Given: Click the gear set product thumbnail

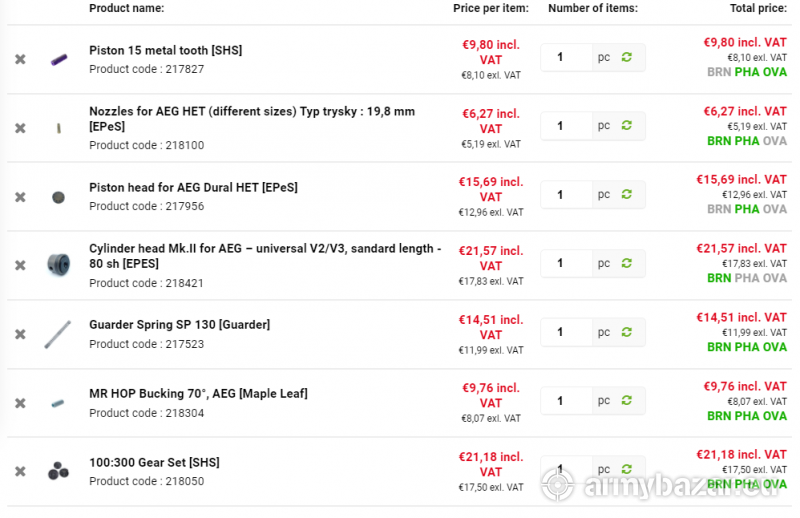Looking at the screenshot, I should point(58,471).
